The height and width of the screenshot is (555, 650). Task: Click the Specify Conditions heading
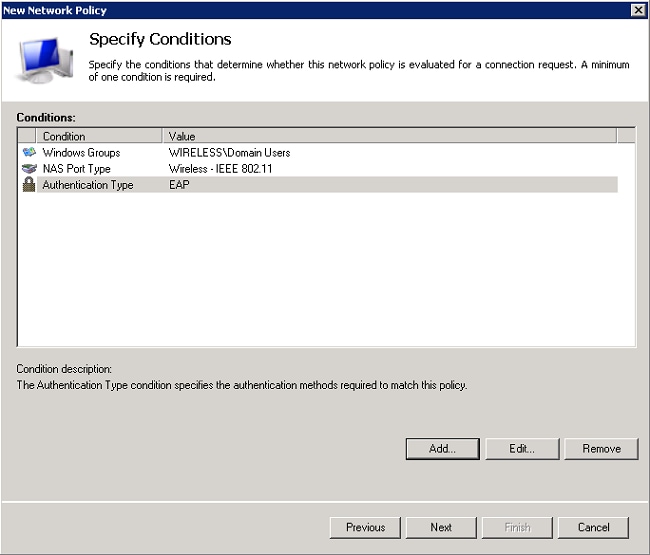pyautogui.click(x=160, y=39)
